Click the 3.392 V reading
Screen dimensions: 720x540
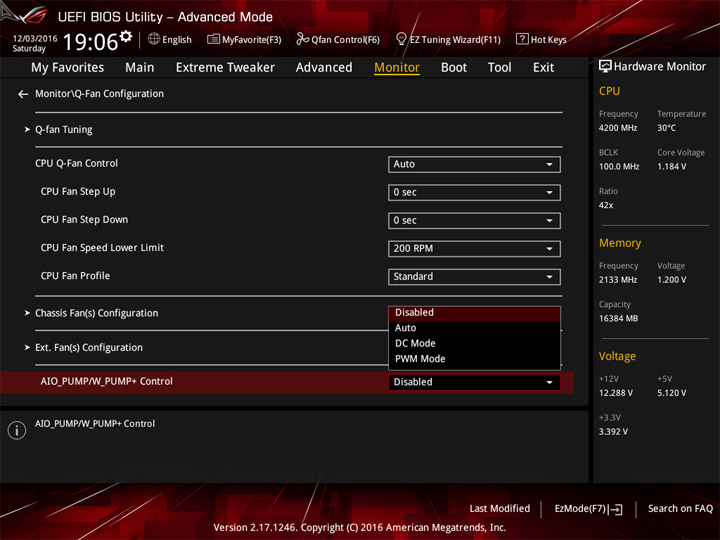613,432
